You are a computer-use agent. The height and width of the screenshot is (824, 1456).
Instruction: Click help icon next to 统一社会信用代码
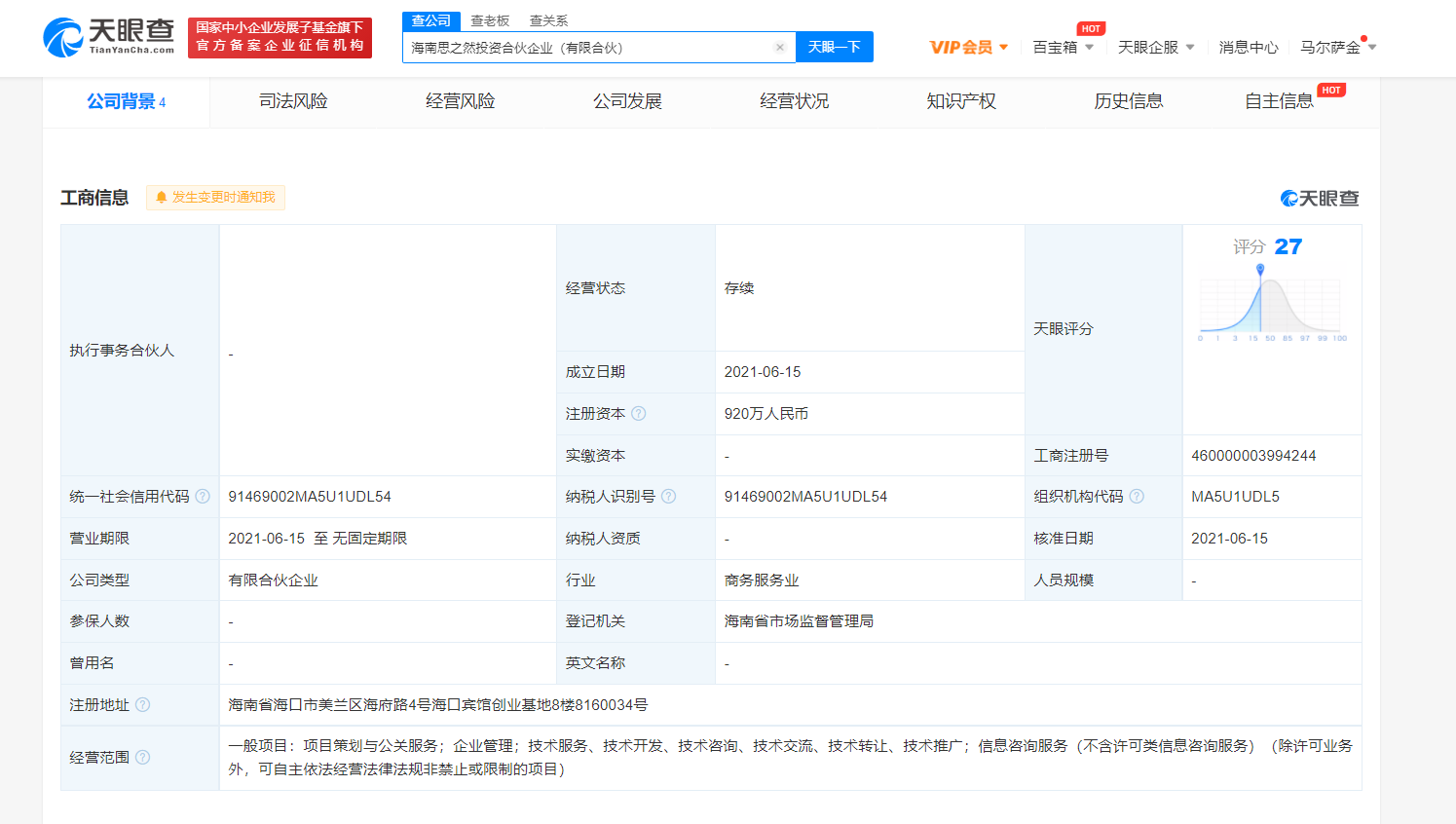[203, 497]
